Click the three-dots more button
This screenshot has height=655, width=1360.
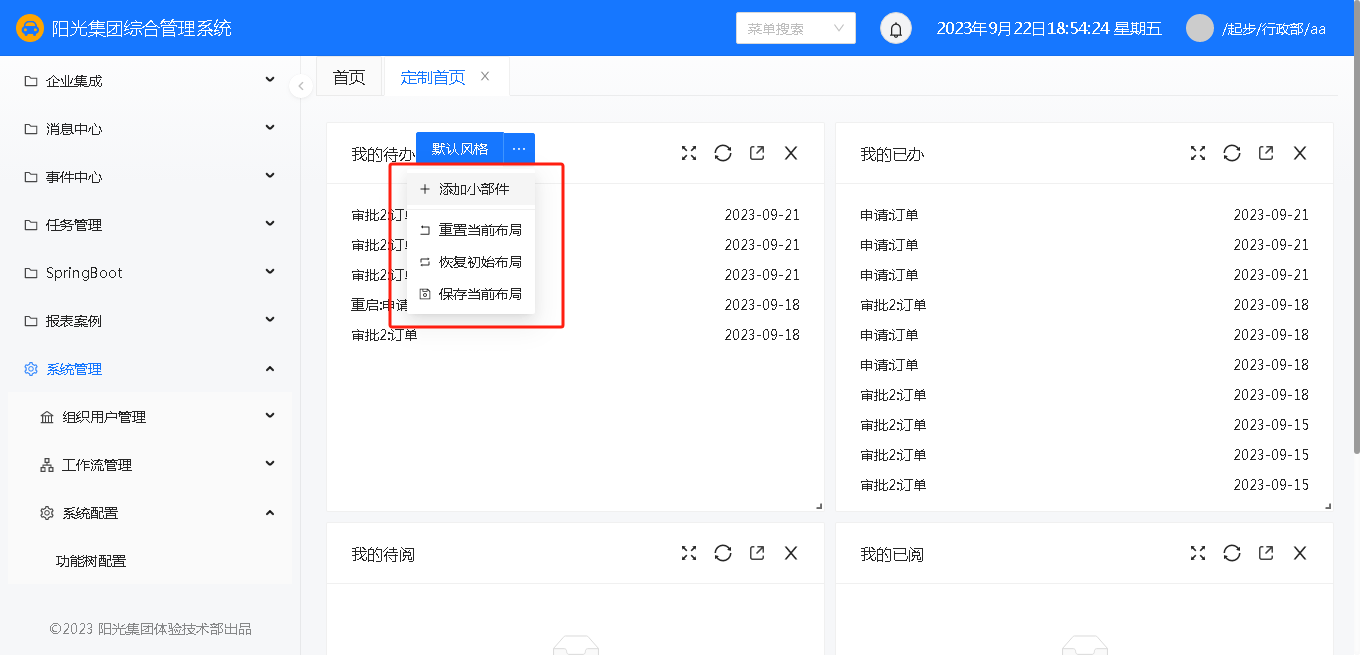click(519, 149)
